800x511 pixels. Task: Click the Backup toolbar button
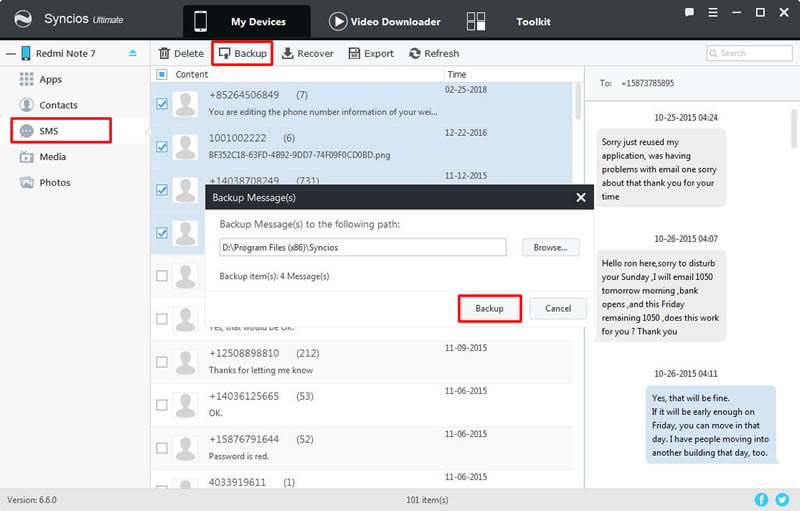(242, 53)
